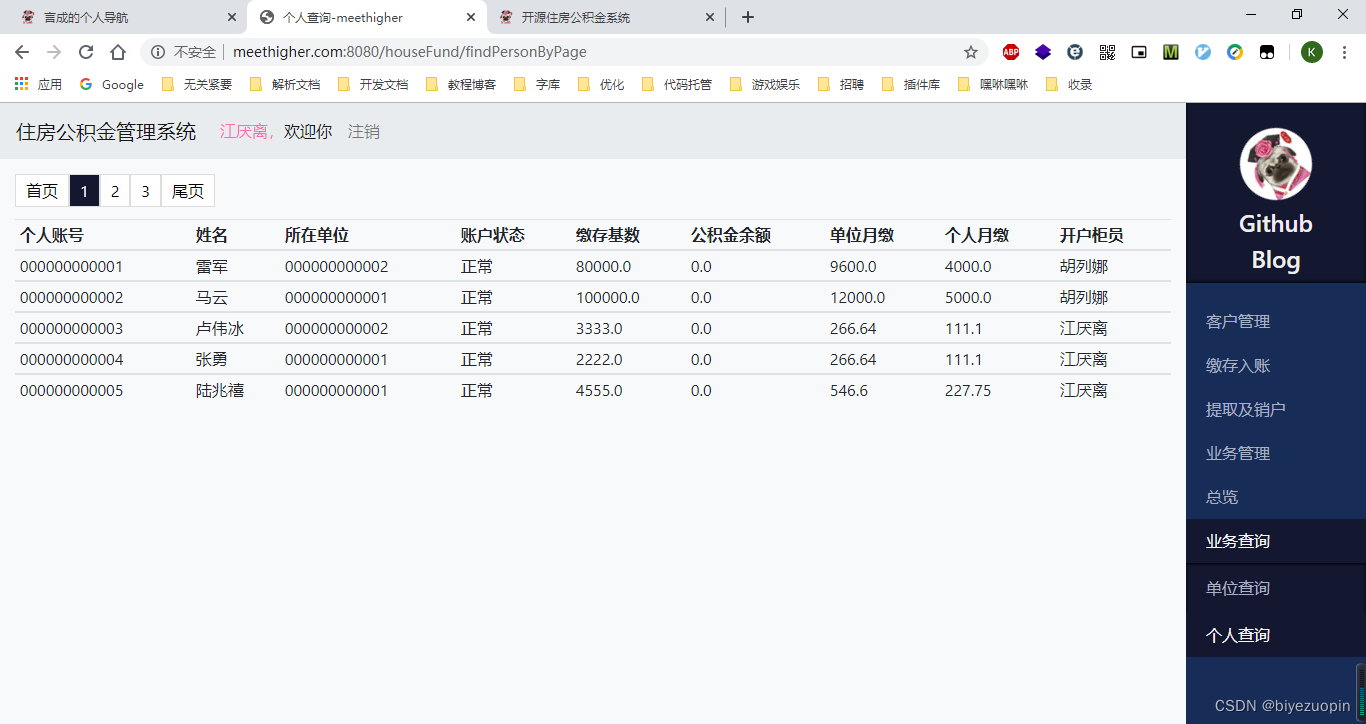Click the name 卢伟冰 in the table

[x=220, y=329]
